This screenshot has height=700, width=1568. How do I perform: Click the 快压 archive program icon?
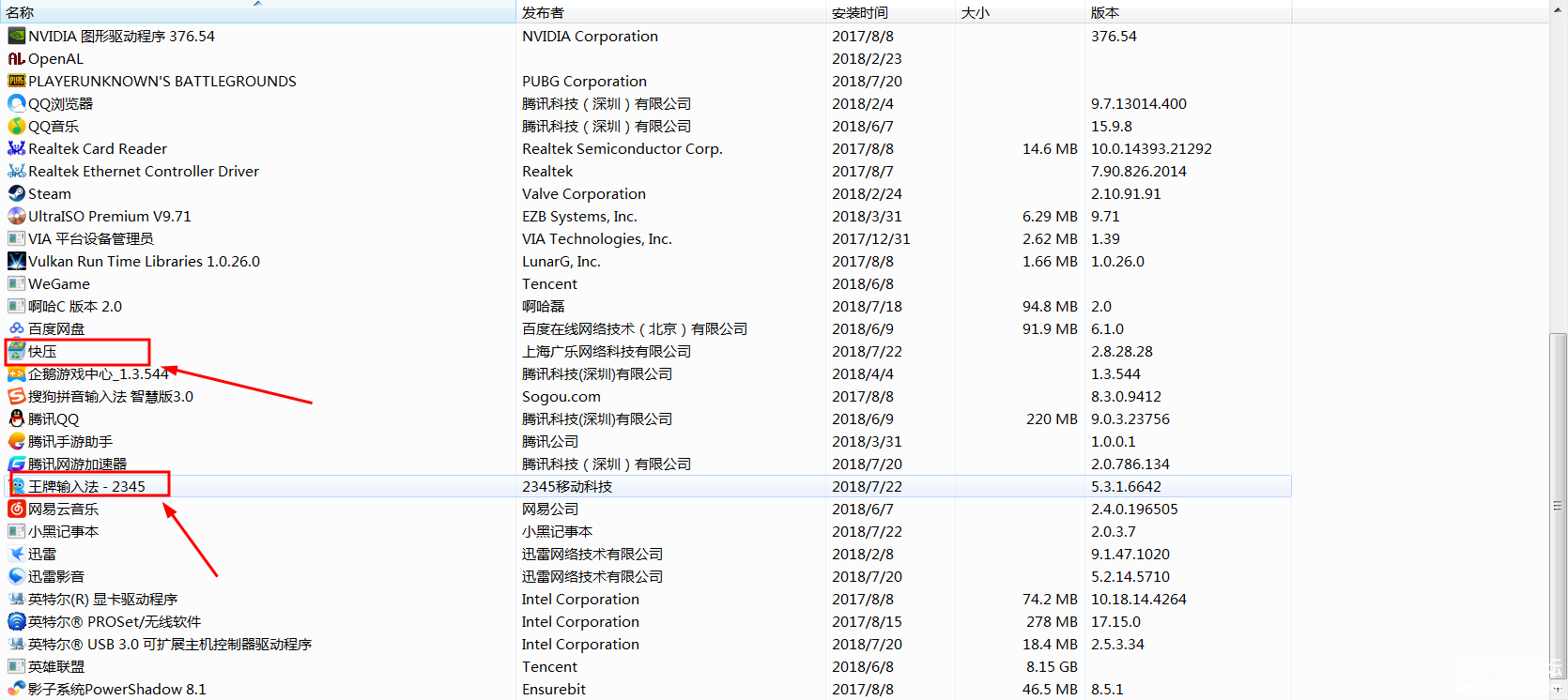click(16, 351)
